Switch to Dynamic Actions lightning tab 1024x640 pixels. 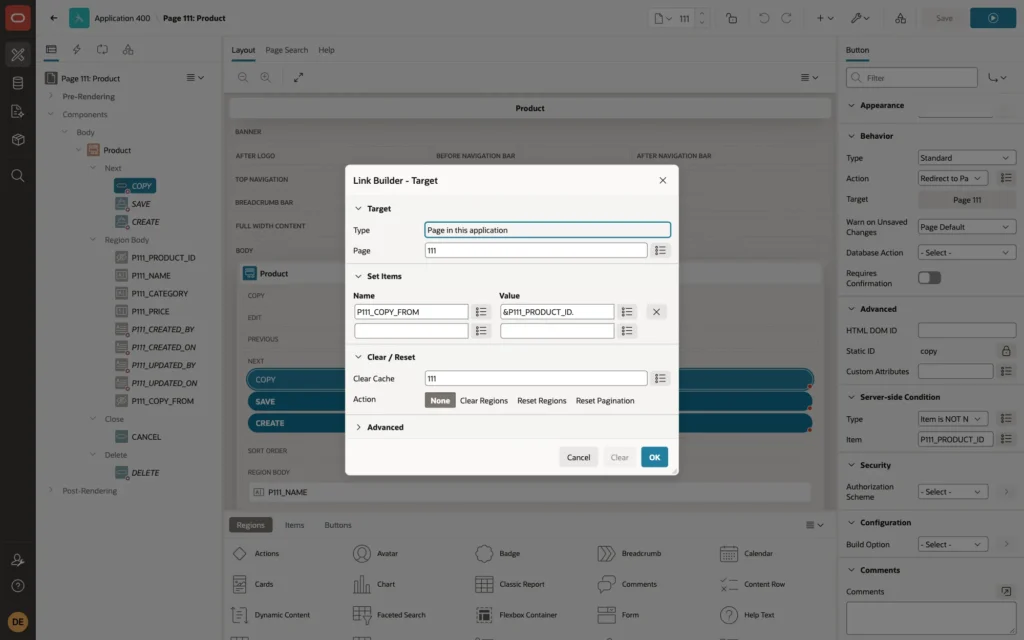coord(76,50)
